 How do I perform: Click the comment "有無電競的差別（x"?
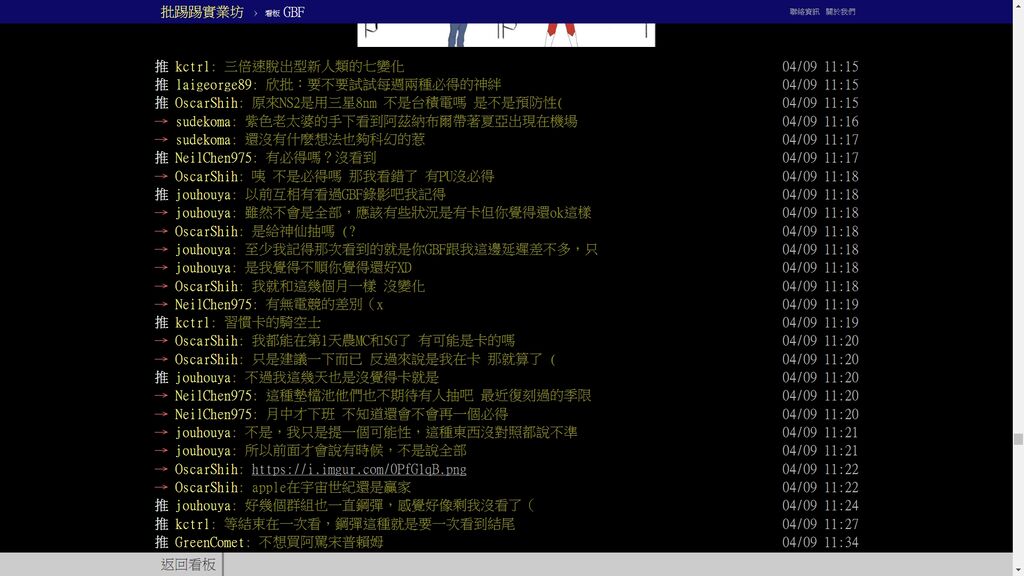(x=324, y=304)
